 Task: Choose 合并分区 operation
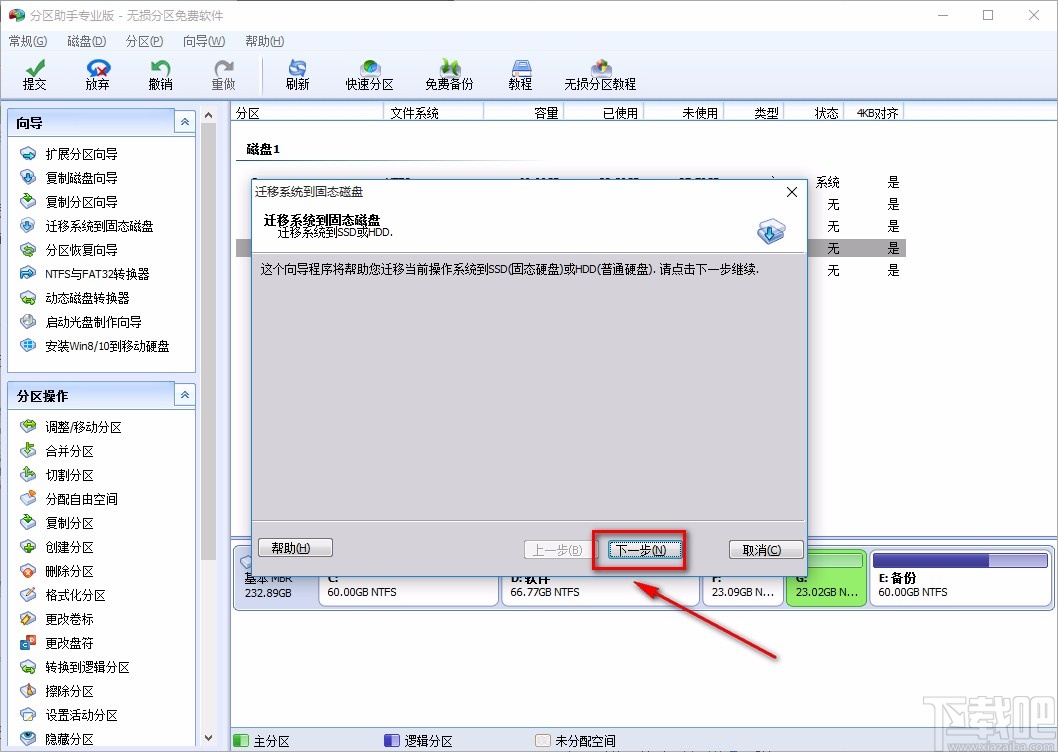coord(57,451)
